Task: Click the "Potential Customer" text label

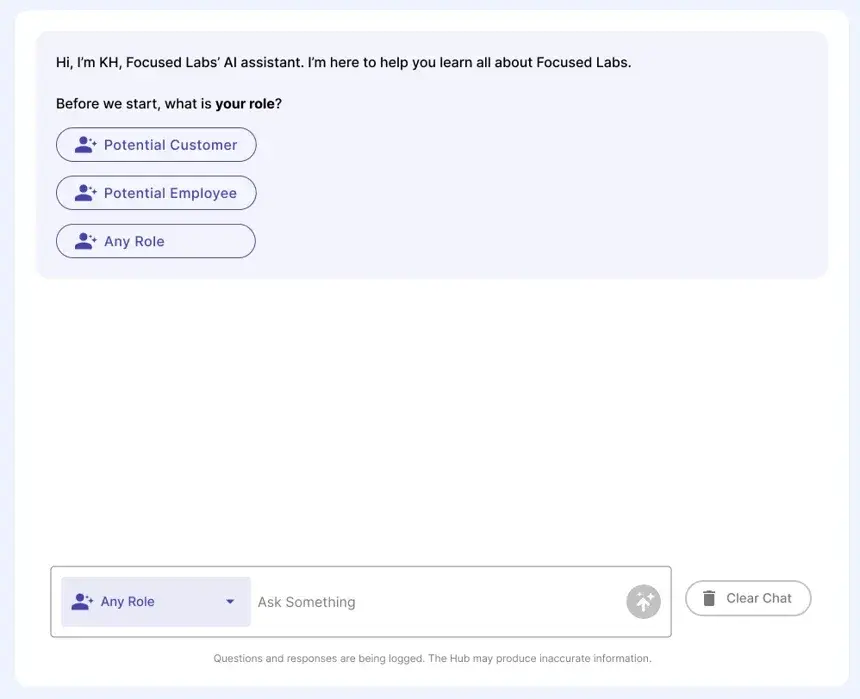Action: [171, 145]
